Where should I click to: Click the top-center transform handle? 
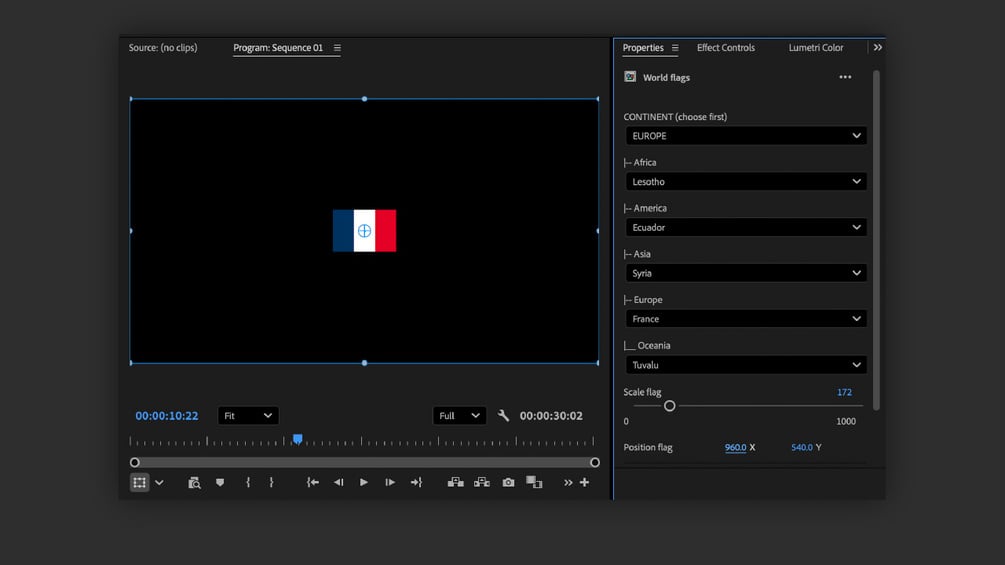tap(364, 99)
